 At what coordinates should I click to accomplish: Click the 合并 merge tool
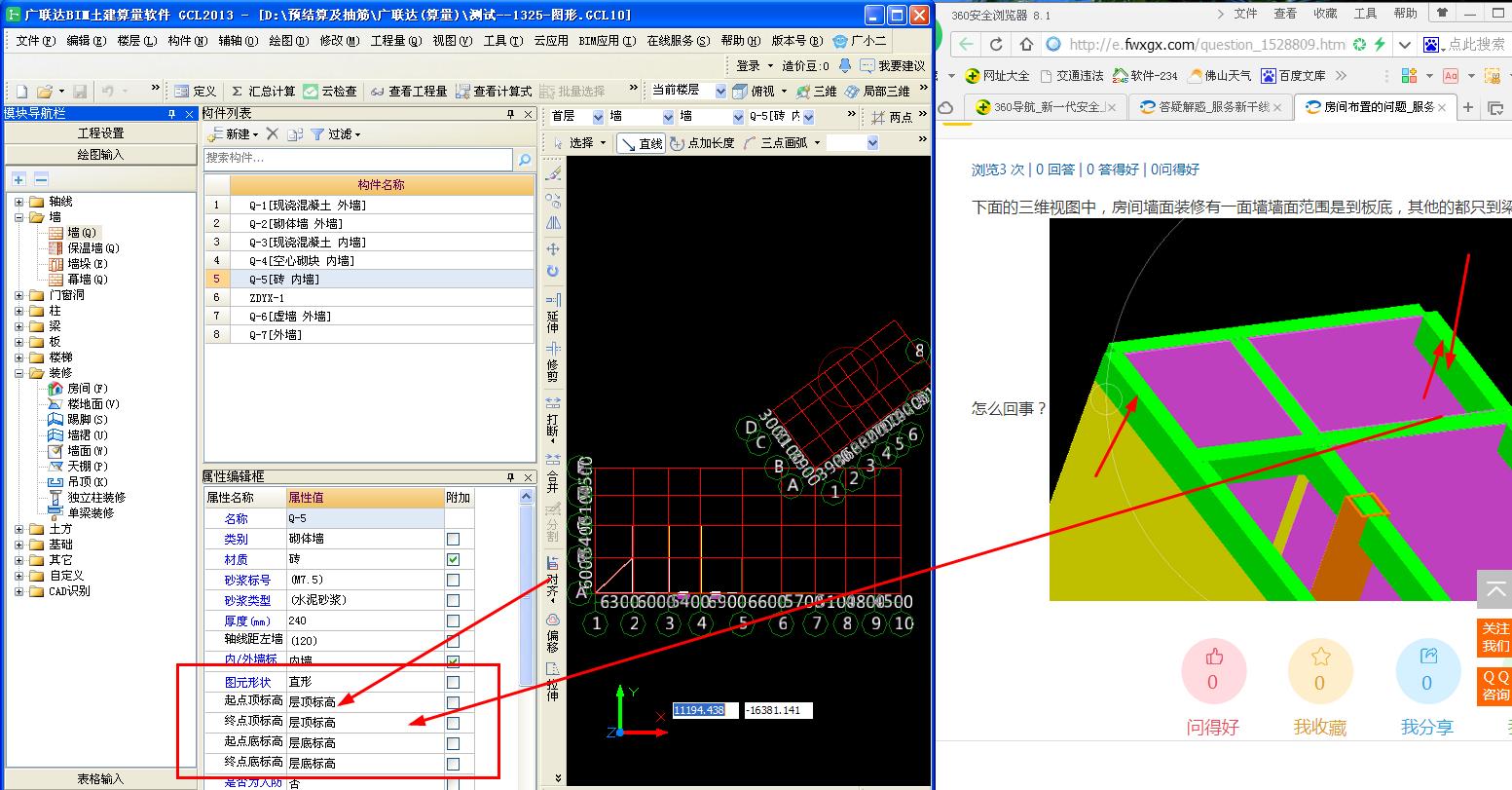(x=553, y=471)
